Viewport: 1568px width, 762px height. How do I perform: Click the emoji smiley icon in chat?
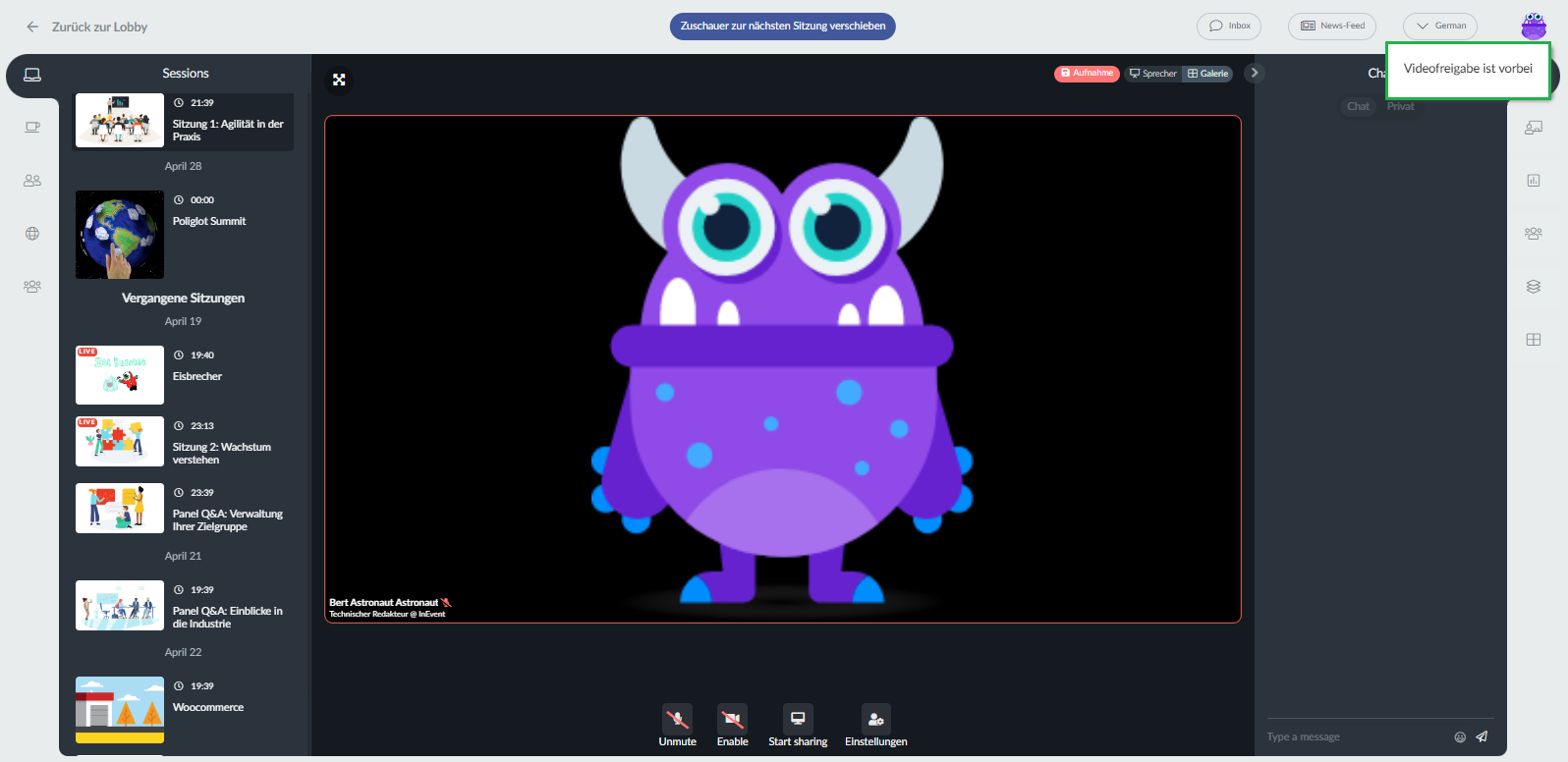pos(1460,737)
